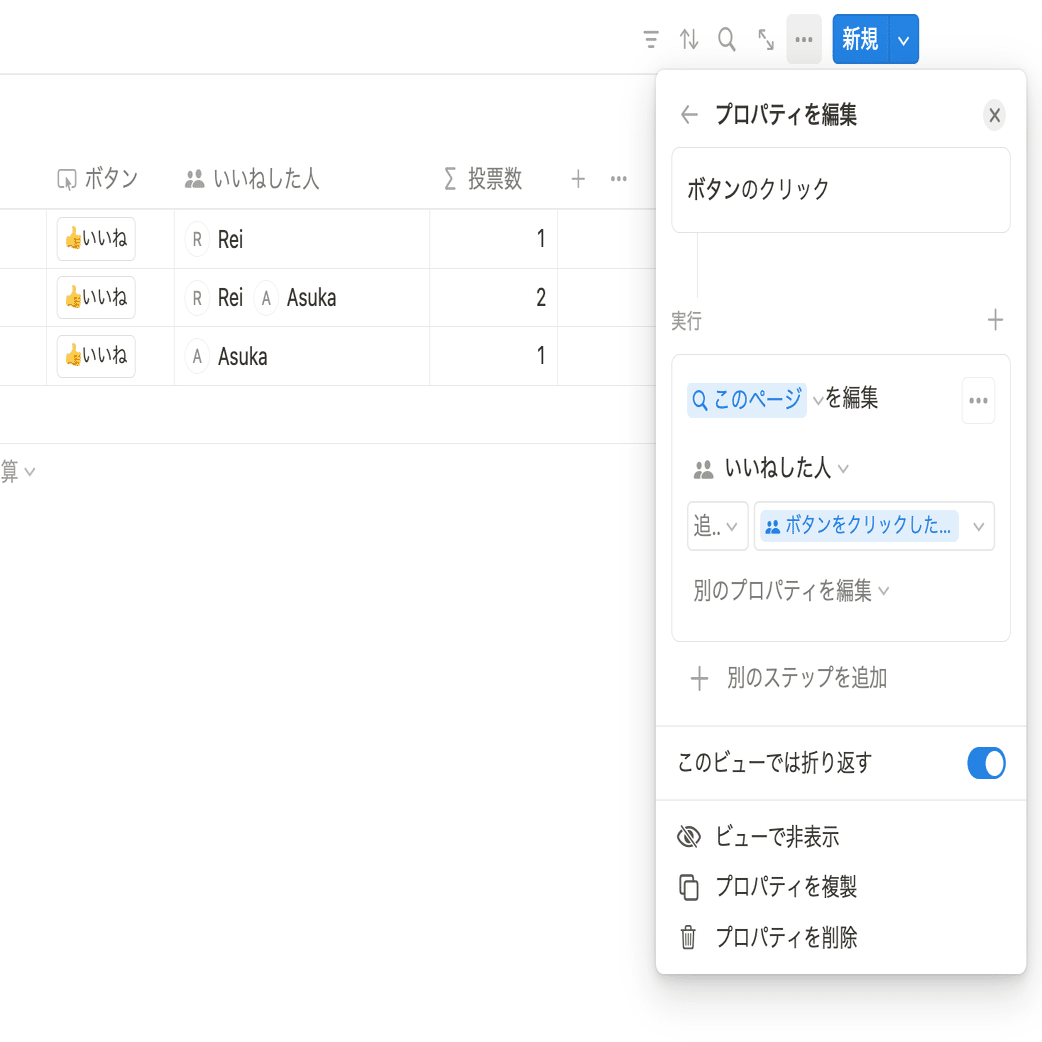Open view options three-dot menu
The width and height of the screenshot is (1042, 1042).
click(803, 39)
